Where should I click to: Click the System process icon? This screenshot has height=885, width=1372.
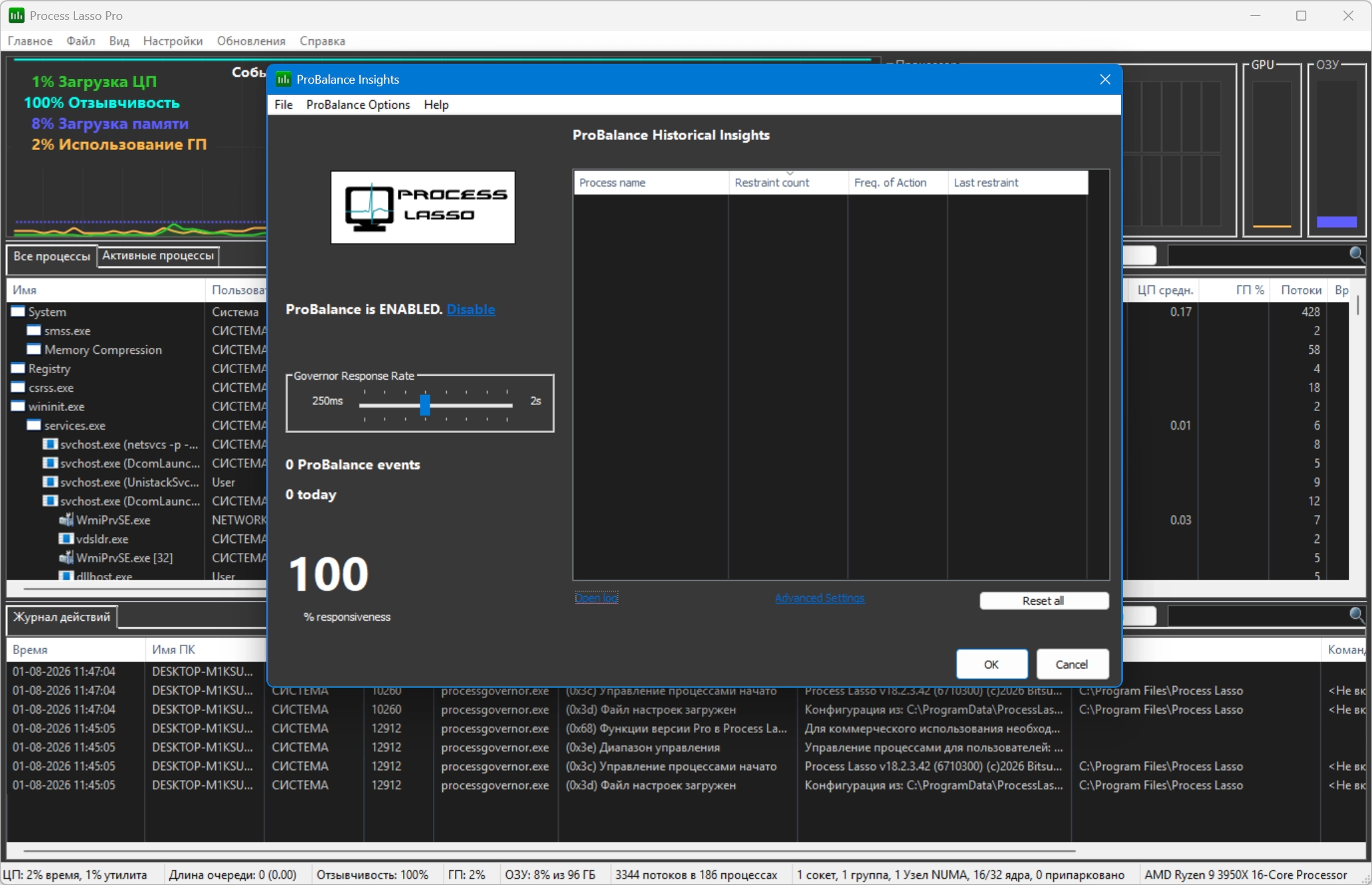[x=18, y=311]
